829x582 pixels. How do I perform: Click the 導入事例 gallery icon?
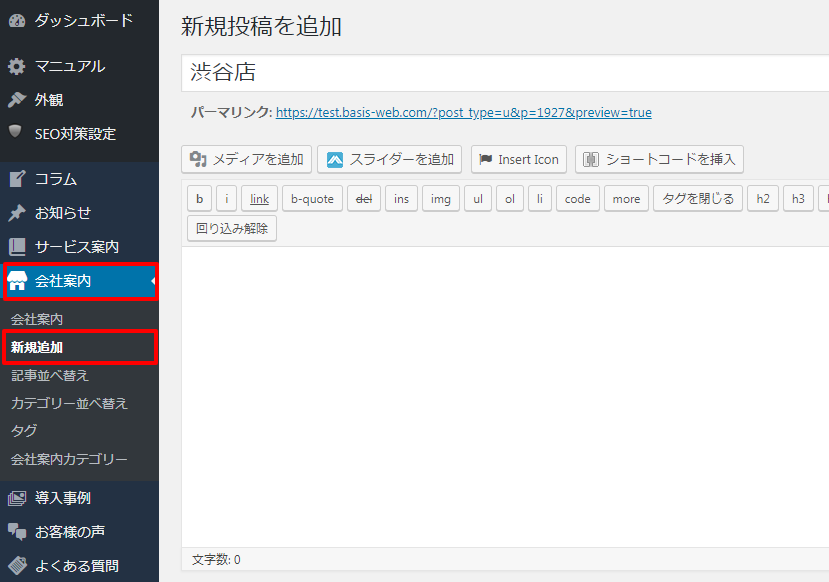coord(17,498)
